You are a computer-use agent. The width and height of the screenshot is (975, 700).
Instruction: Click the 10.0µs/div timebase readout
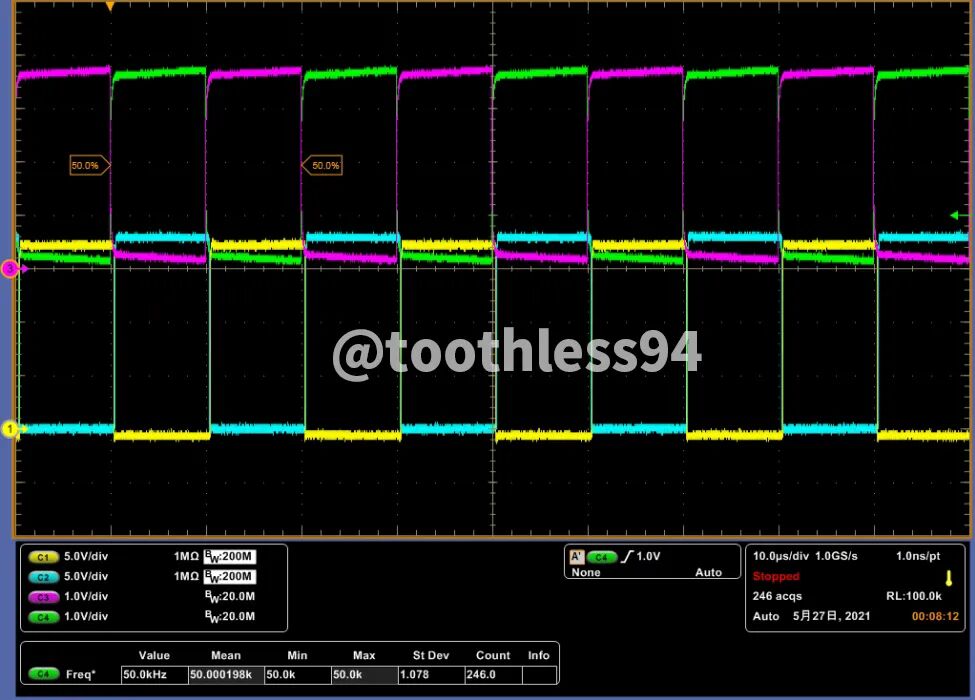781,556
